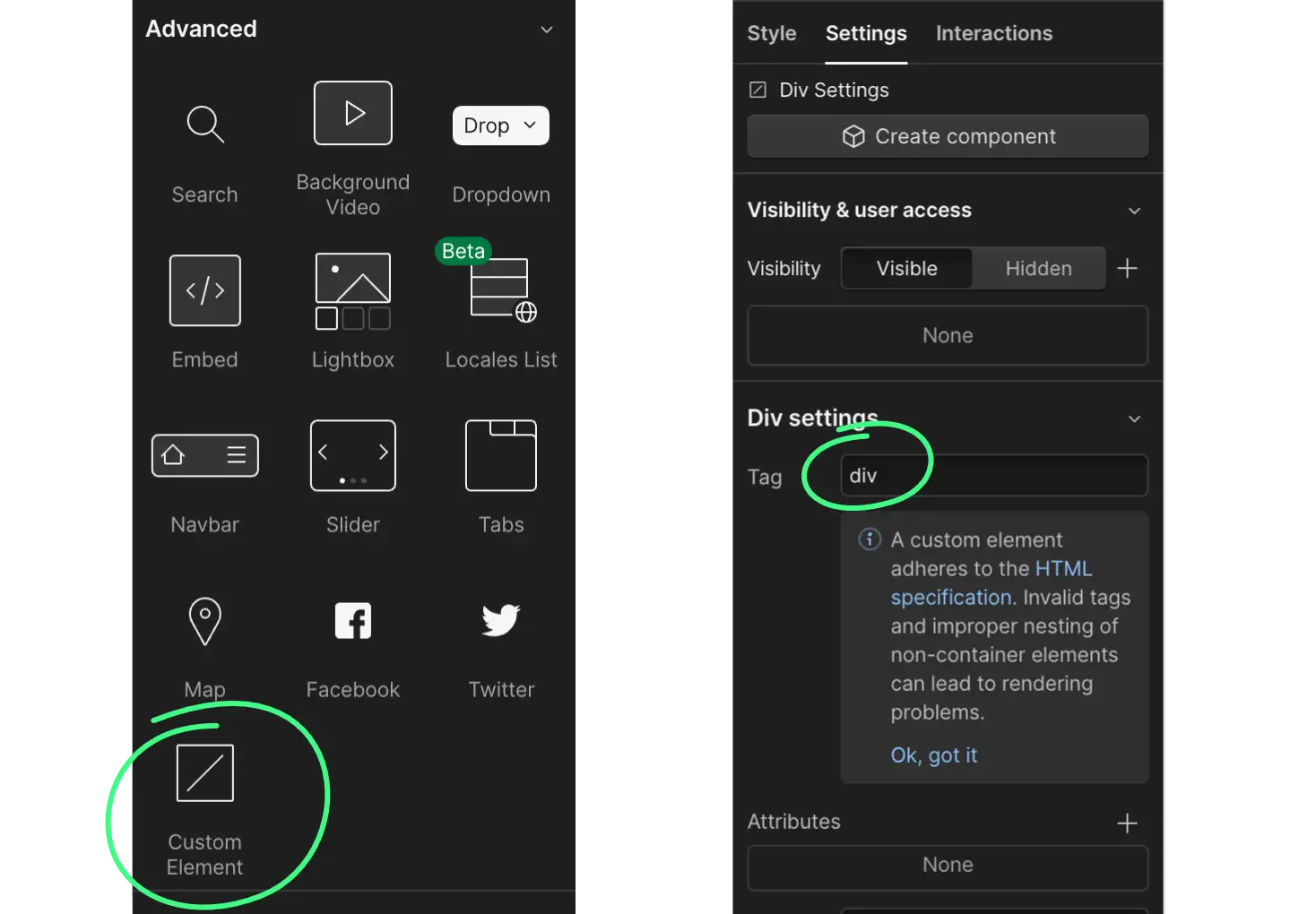Dismiss the notice with Ok, got it

pyautogui.click(x=934, y=755)
